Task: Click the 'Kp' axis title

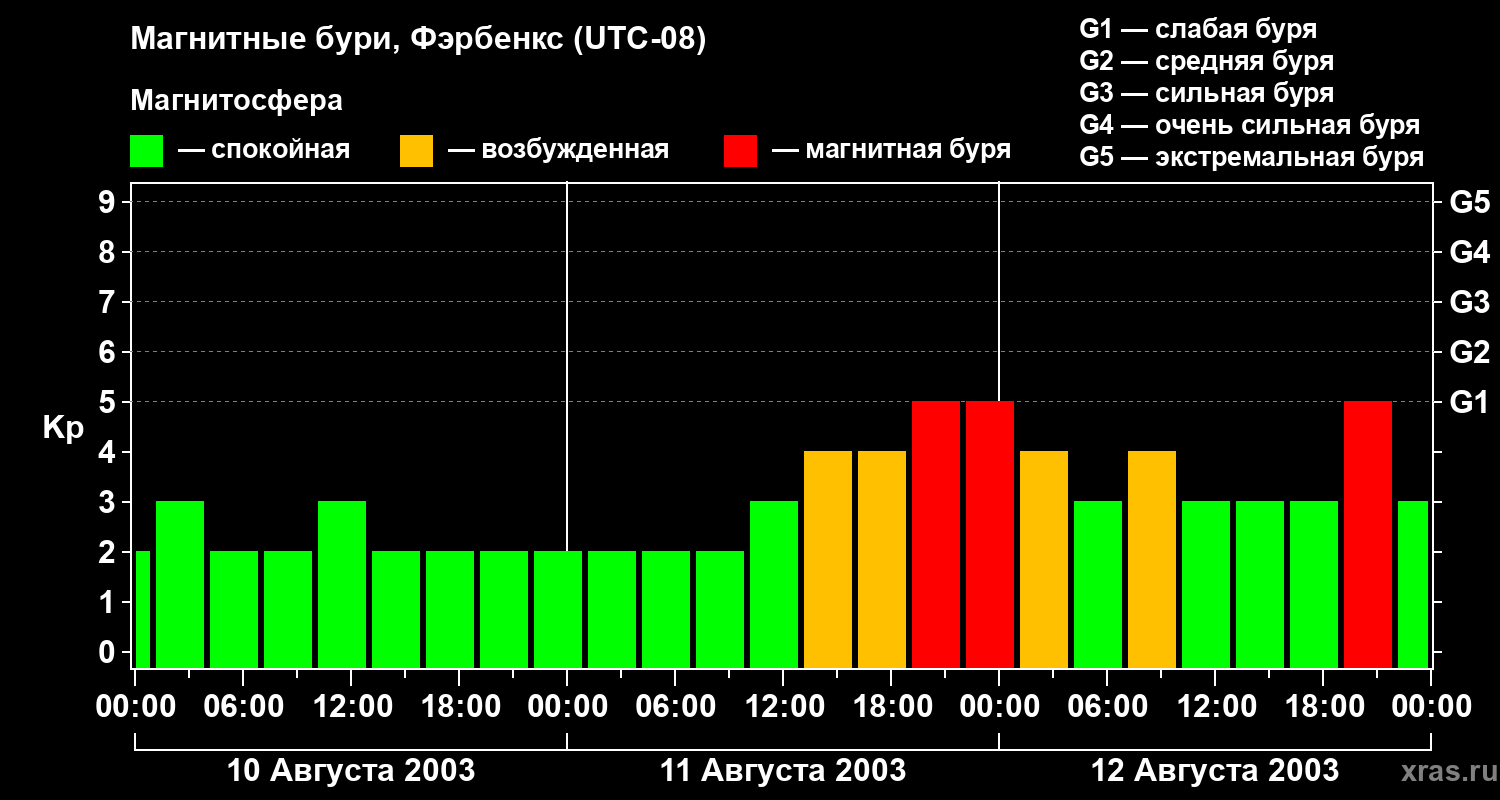Action: (x=63, y=428)
